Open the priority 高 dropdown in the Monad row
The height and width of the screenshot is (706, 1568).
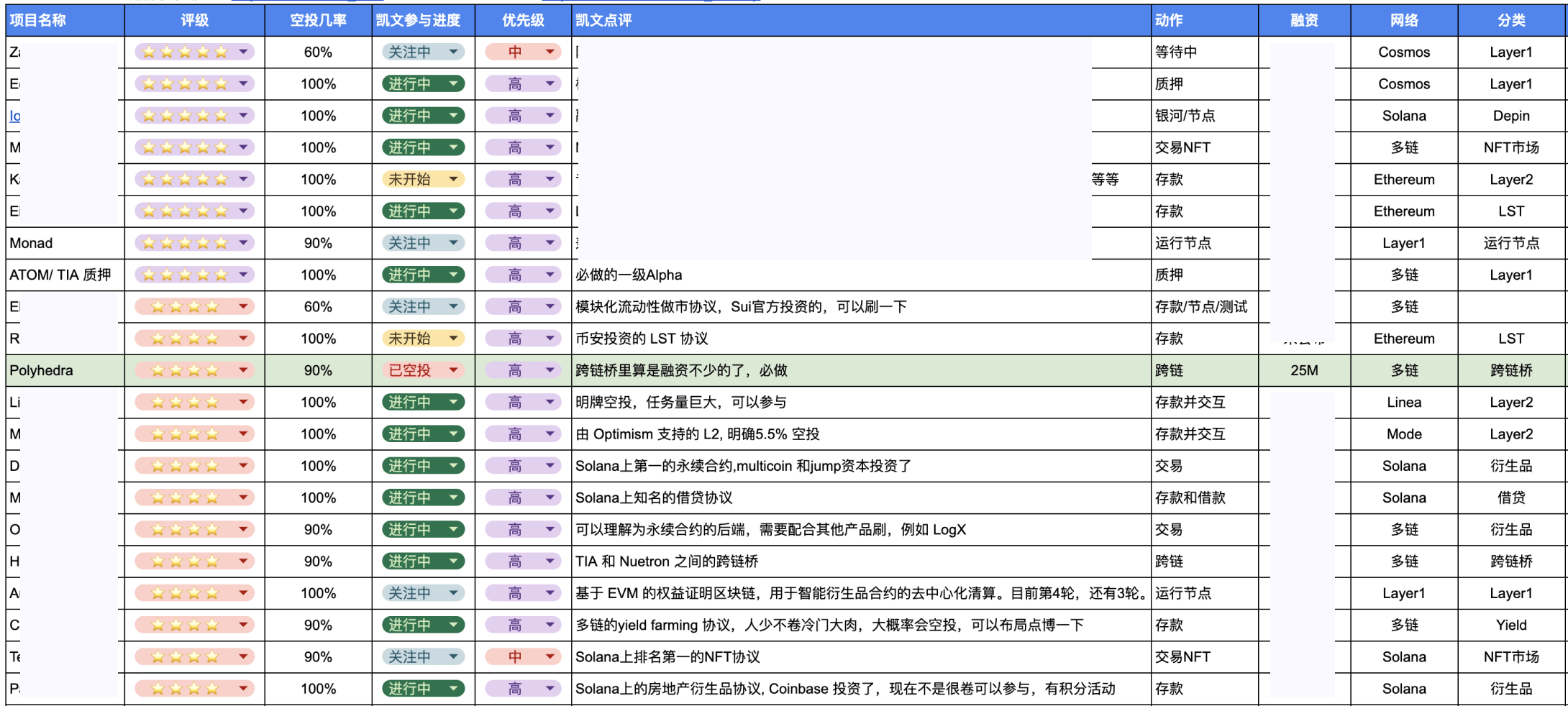523,243
